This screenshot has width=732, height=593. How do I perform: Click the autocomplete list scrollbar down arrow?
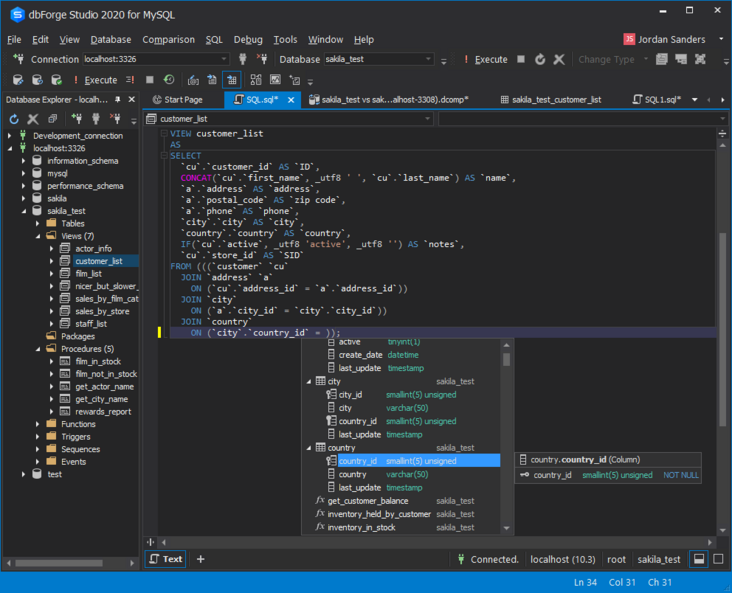507,528
